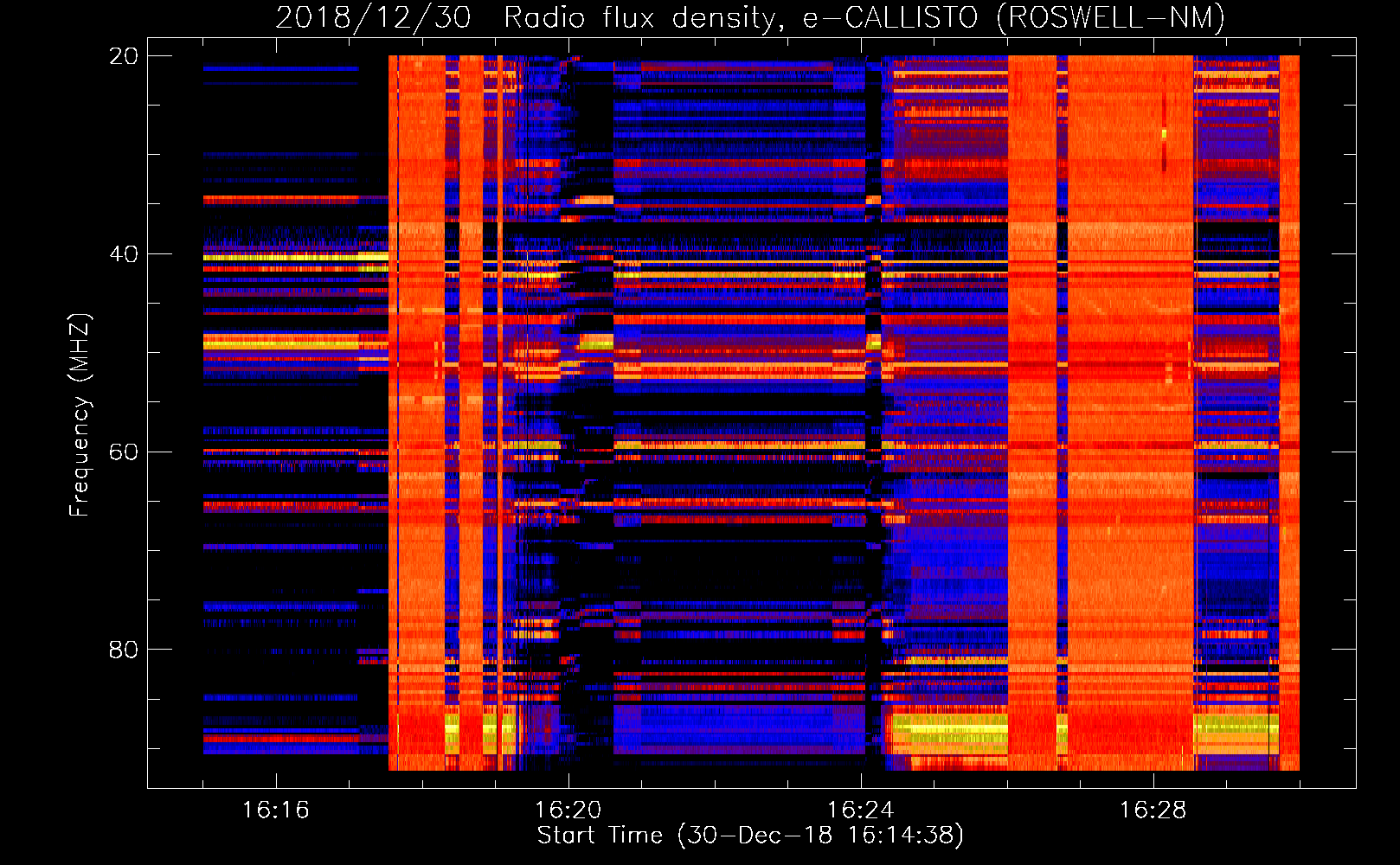Click the '60' frequency axis label
The height and width of the screenshot is (865, 1400).
point(123,452)
